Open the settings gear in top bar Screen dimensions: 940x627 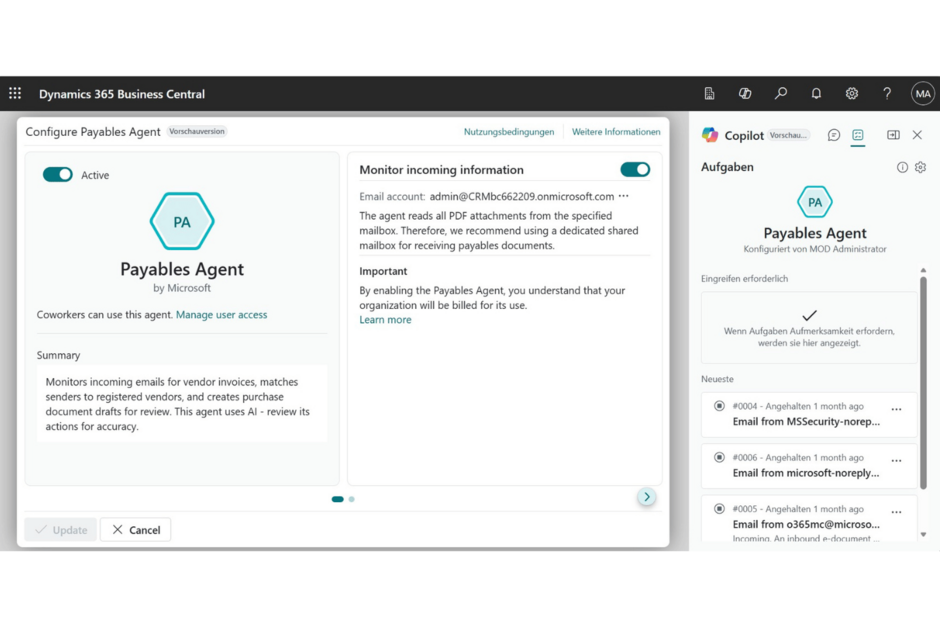[852, 94]
